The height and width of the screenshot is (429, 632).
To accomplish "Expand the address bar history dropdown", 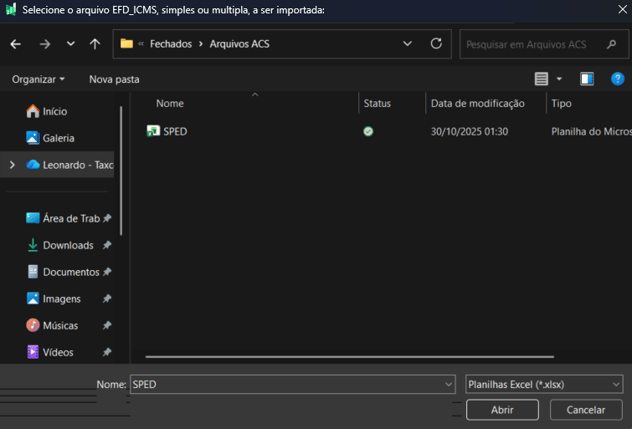I will (x=407, y=44).
